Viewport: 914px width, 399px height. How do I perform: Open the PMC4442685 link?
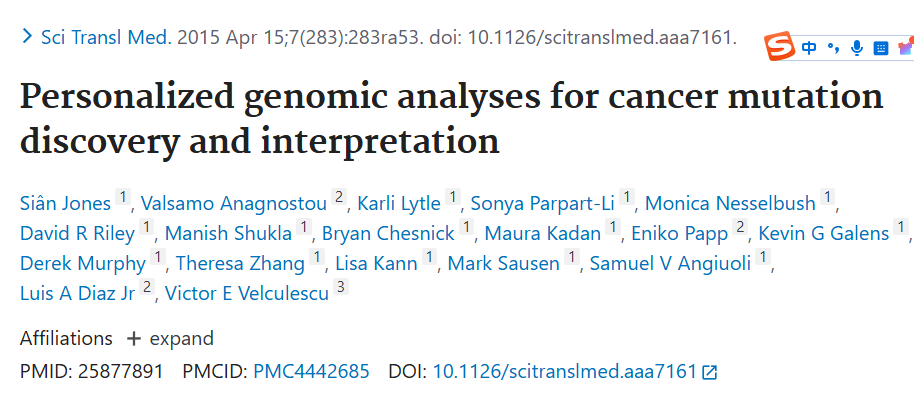tap(311, 371)
